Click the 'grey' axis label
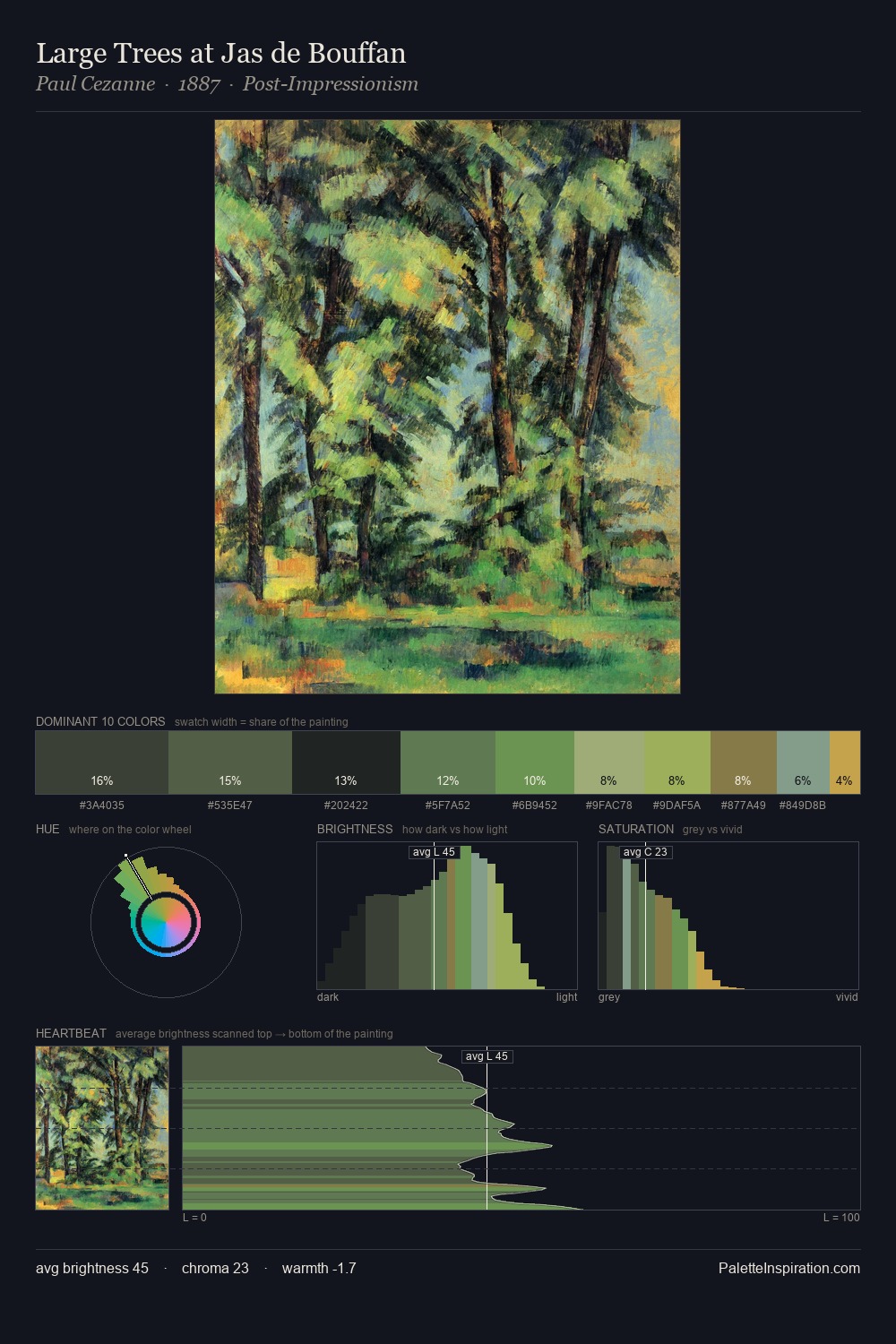Image resolution: width=896 pixels, height=1344 pixels. click(x=609, y=997)
